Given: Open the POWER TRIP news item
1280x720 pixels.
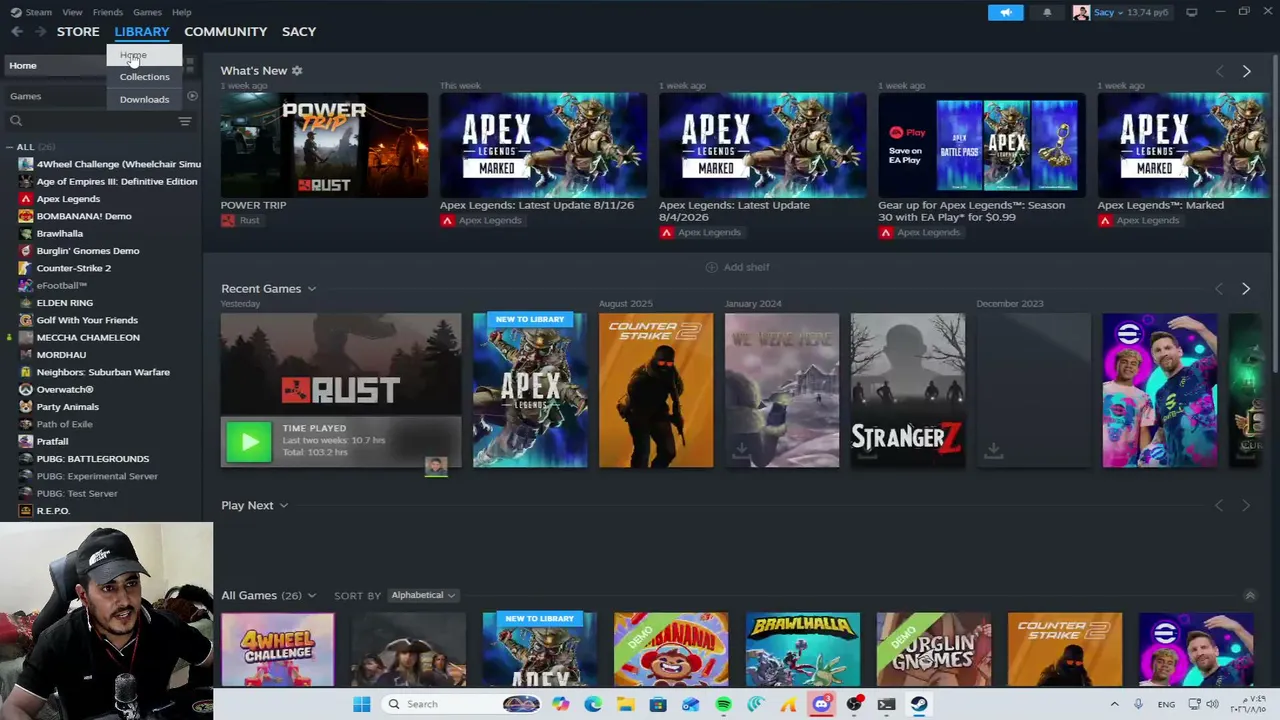Looking at the screenshot, I should (x=324, y=146).
